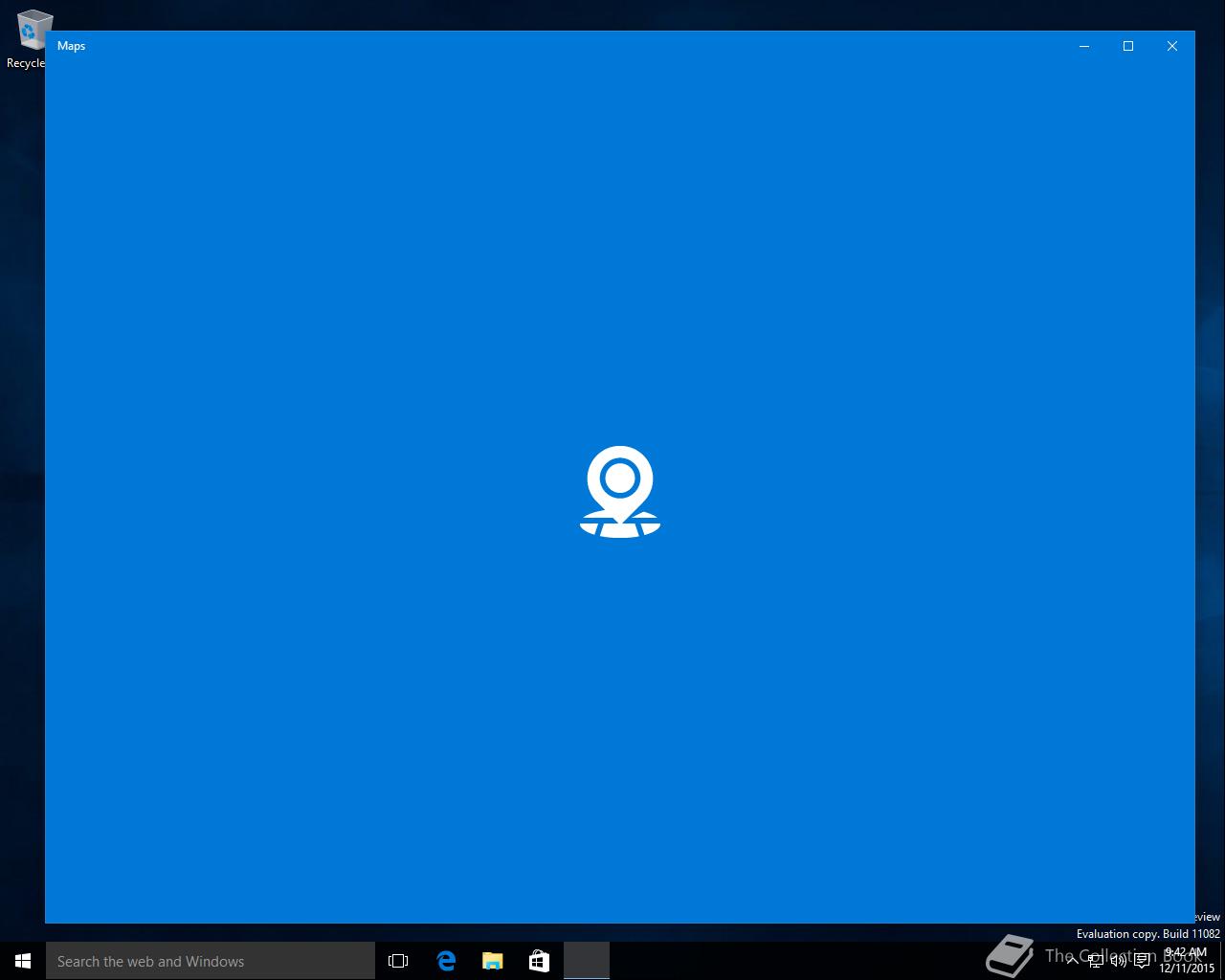The image size is (1225, 980).
Task: Launch Microsoft Edge from the taskbar
Action: [x=446, y=961]
